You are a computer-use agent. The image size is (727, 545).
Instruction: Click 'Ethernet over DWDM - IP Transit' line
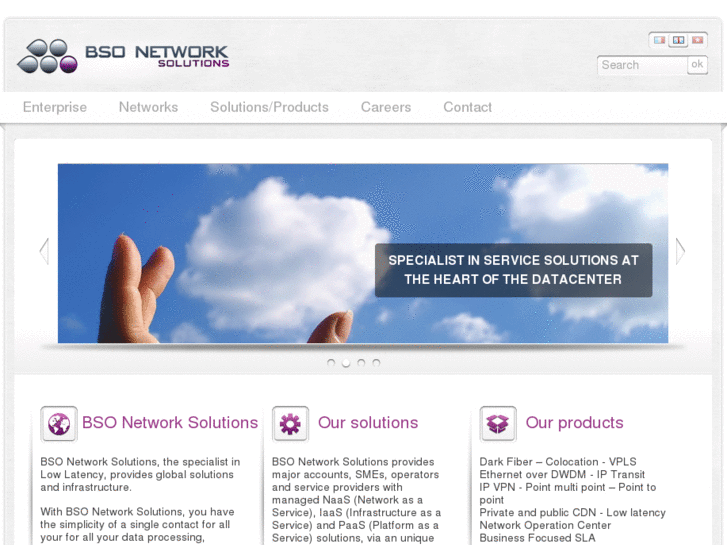click(x=562, y=474)
